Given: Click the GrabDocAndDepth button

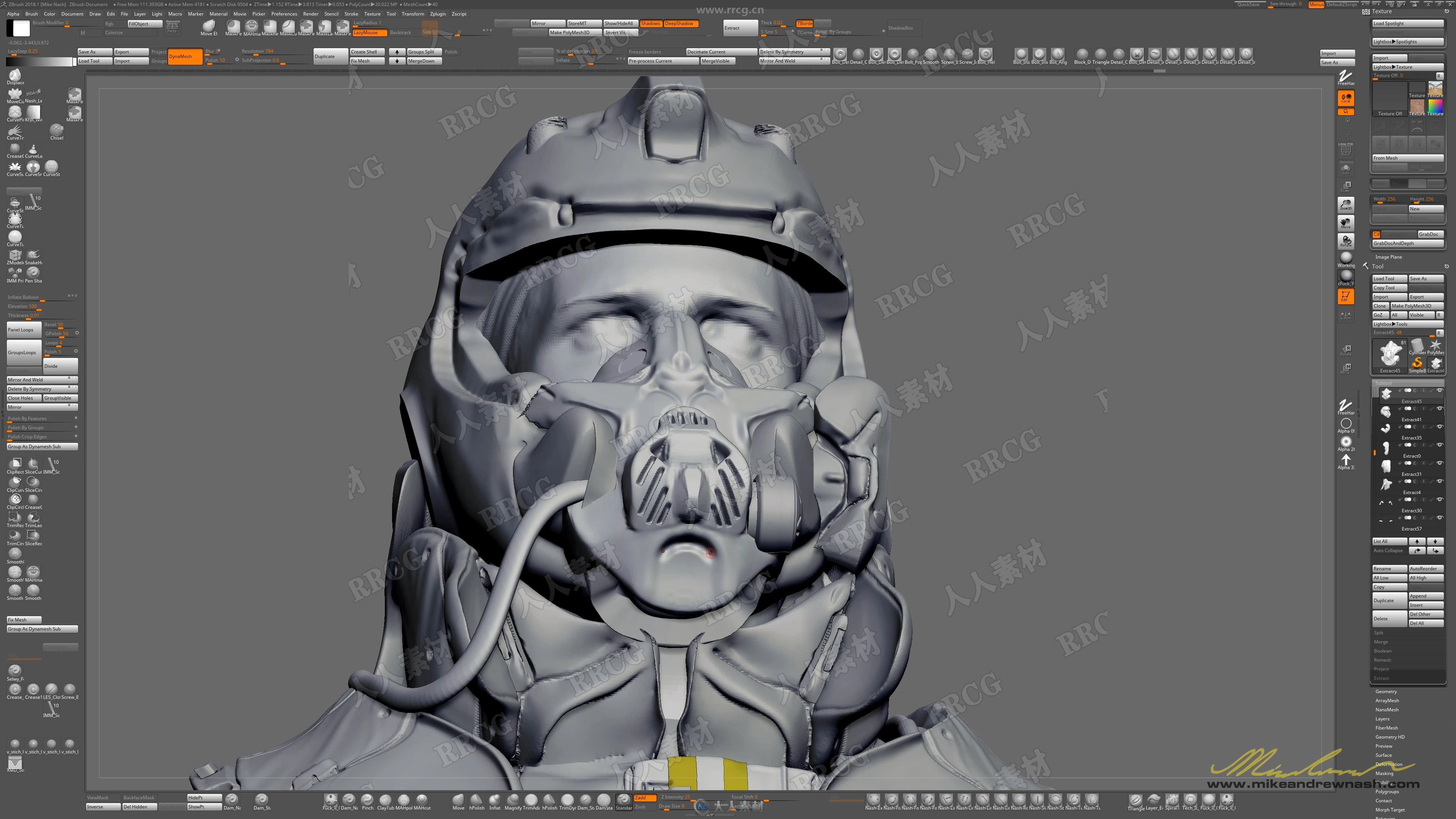Looking at the screenshot, I should (x=1407, y=243).
